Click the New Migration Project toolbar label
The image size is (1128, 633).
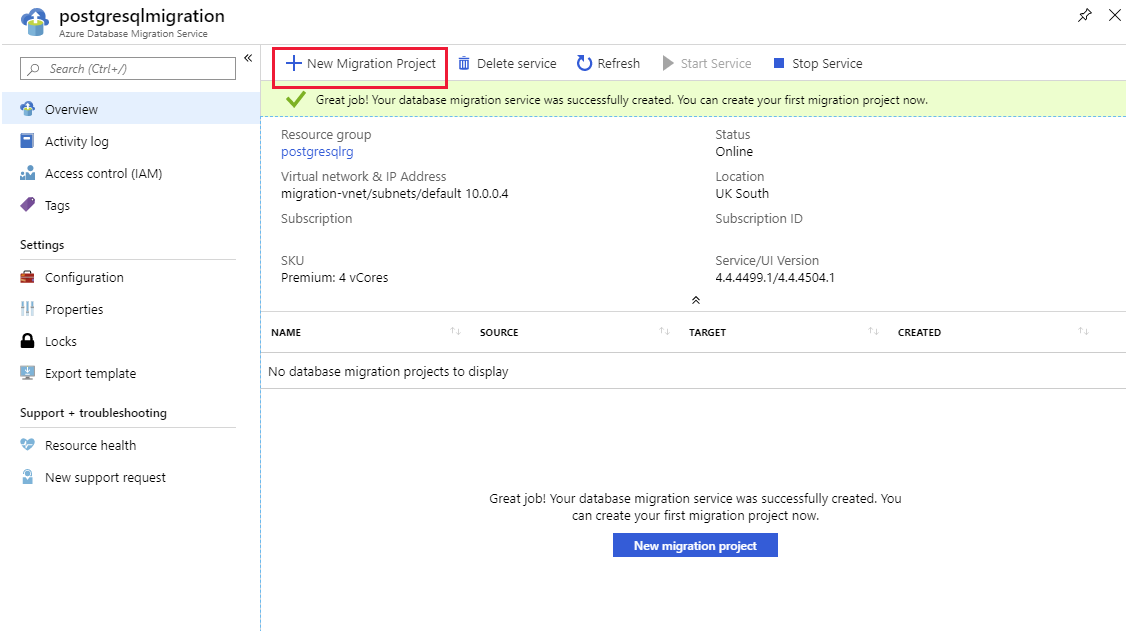(x=371, y=63)
